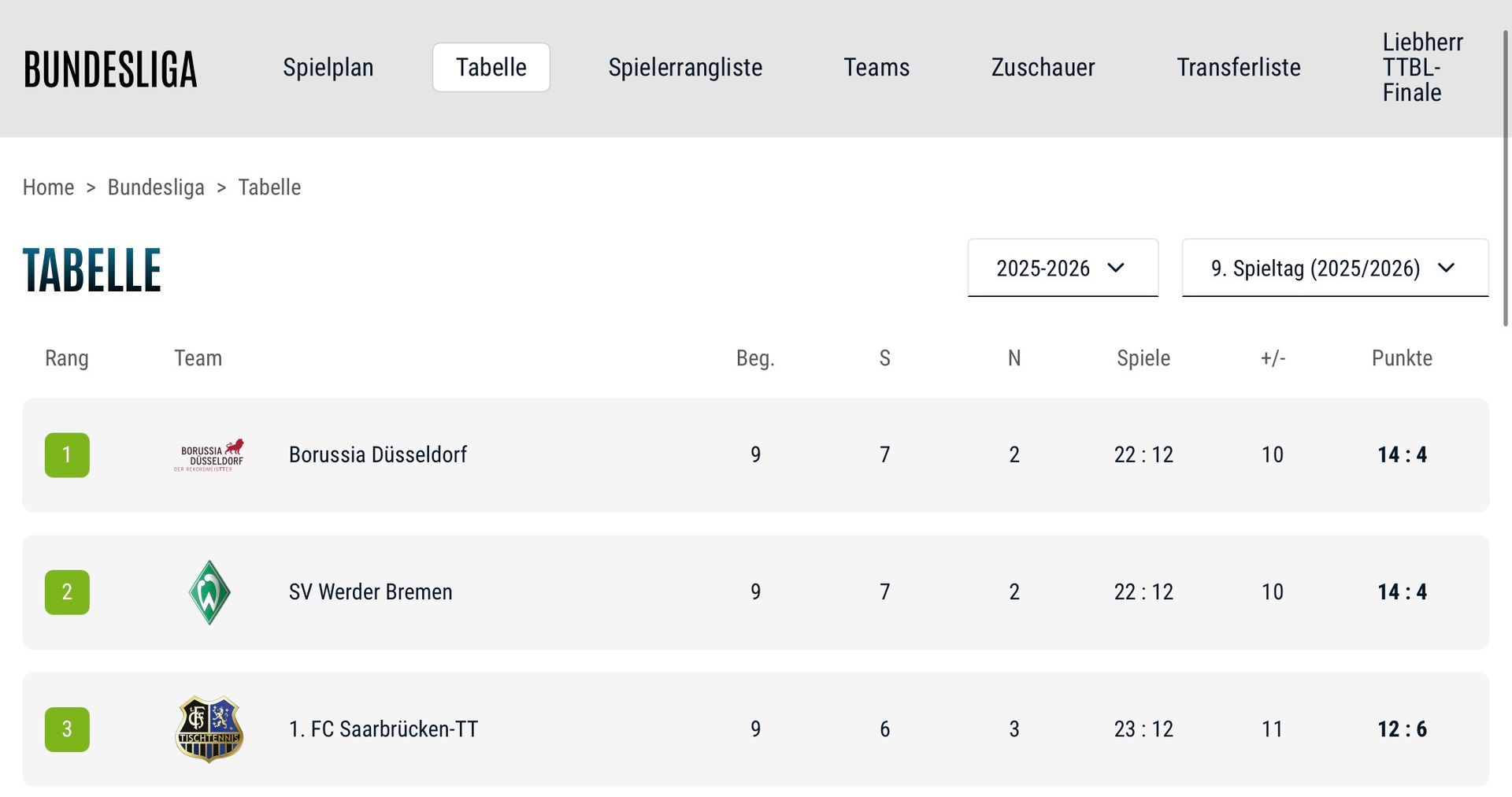The height and width of the screenshot is (797, 1512).
Task: Open the Zuschauer navigation item
Action: (x=1043, y=68)
